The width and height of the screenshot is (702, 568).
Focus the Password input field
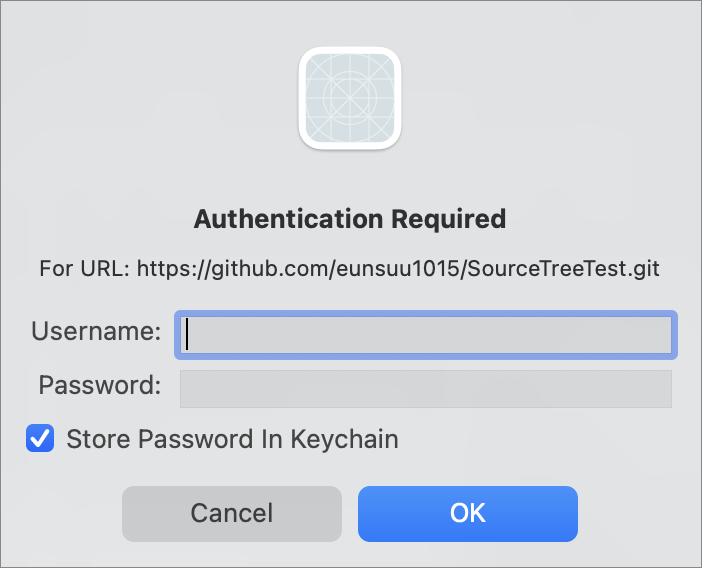426,389
